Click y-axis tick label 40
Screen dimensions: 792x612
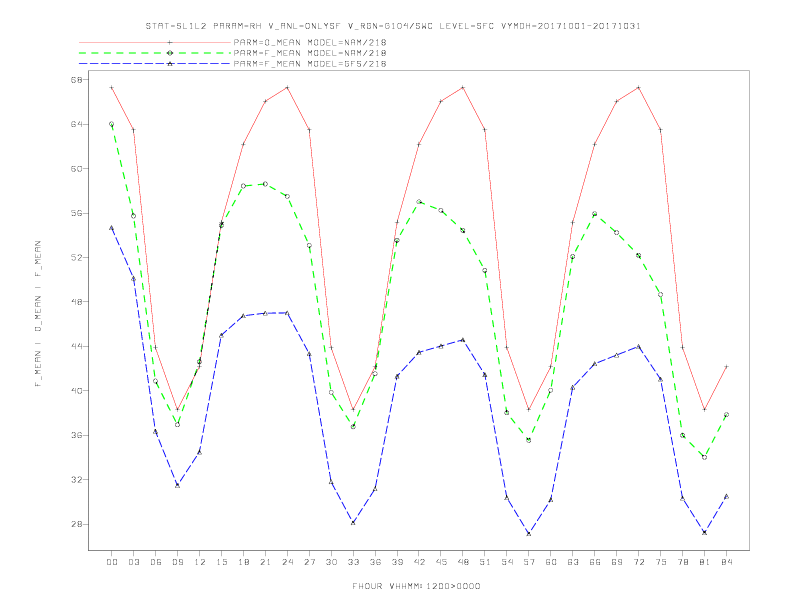(77, 391)
